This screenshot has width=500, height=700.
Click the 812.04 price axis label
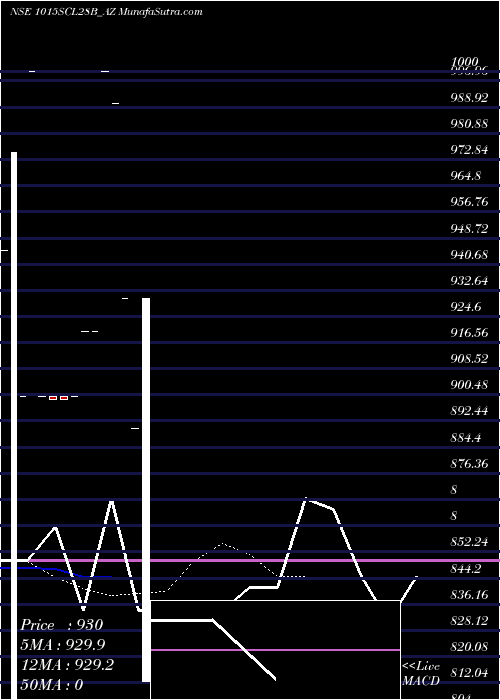(469, 673)
